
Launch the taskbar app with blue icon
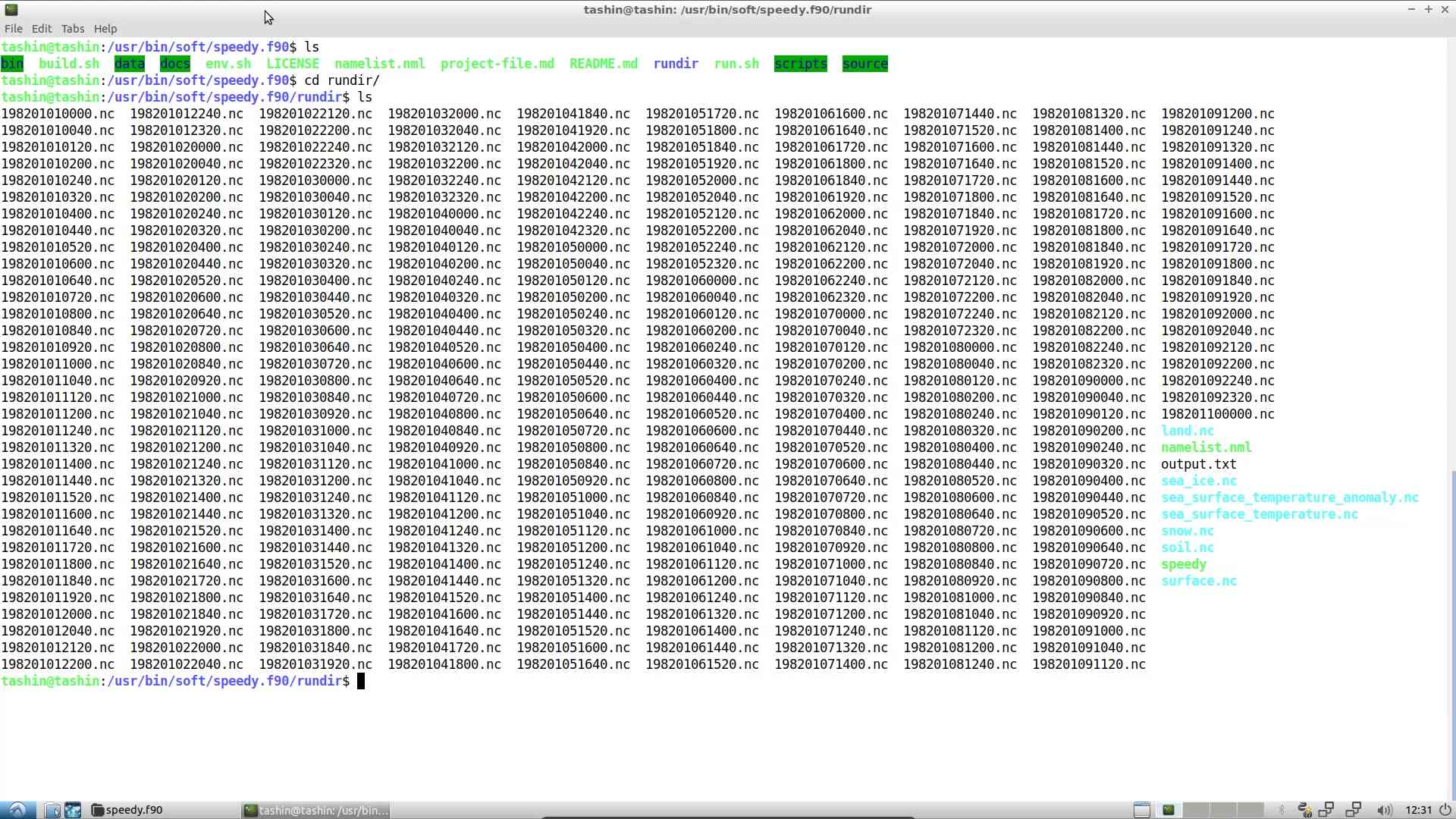(73, 810)
